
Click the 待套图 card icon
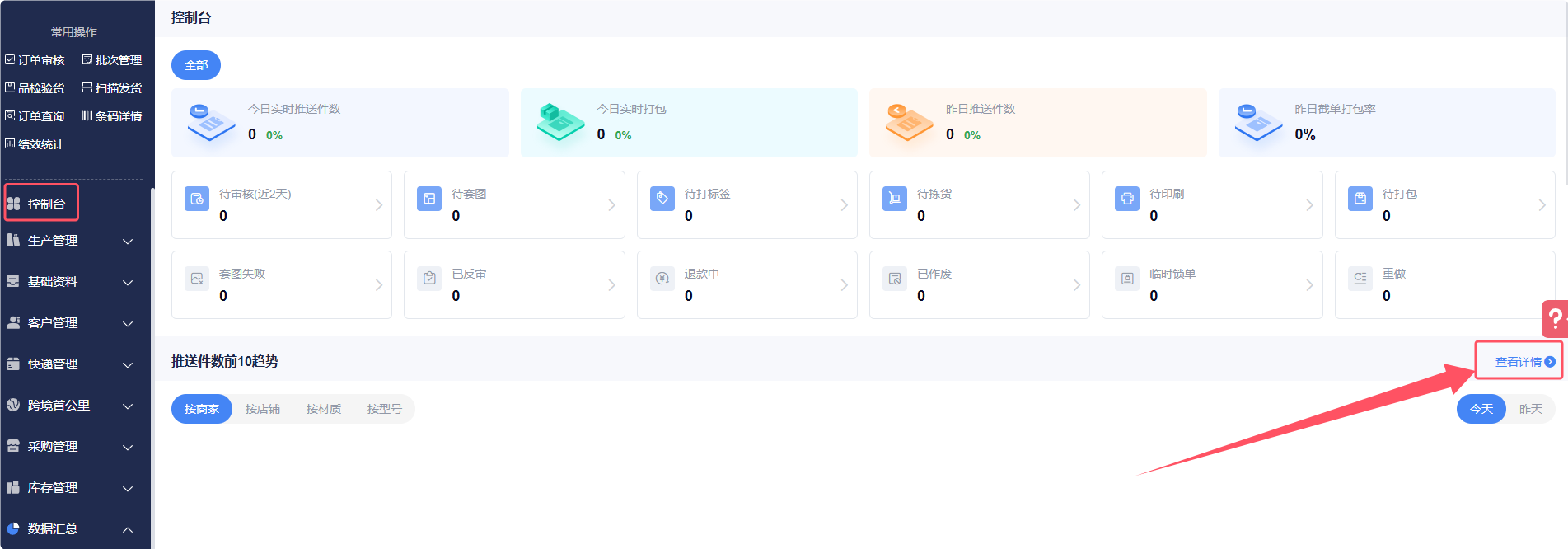coord(429,199)
